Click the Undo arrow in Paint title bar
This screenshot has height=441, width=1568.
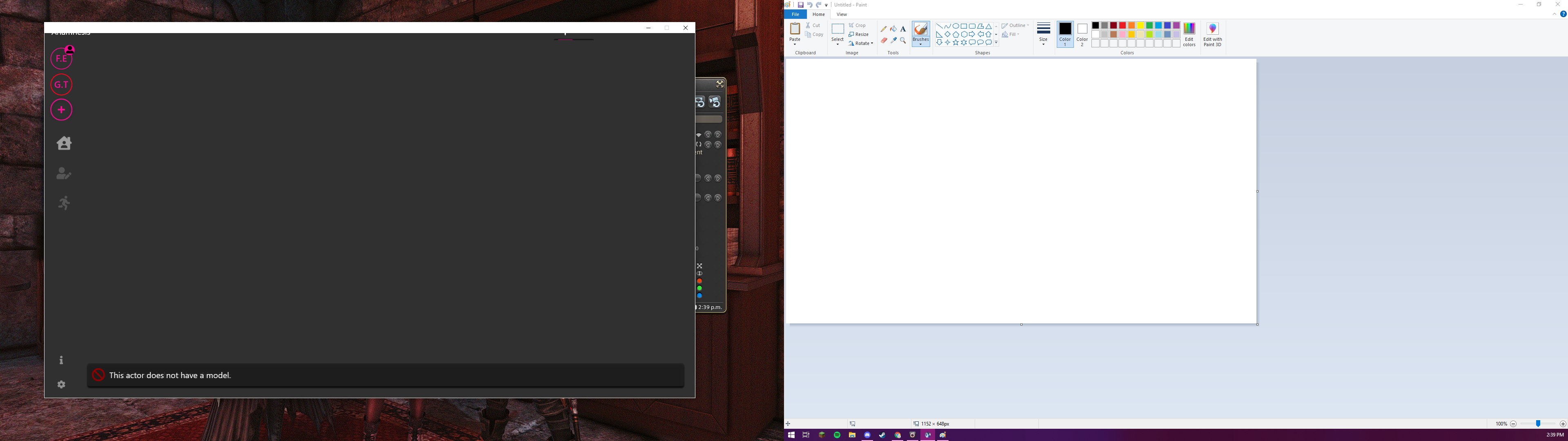[810, 5]
